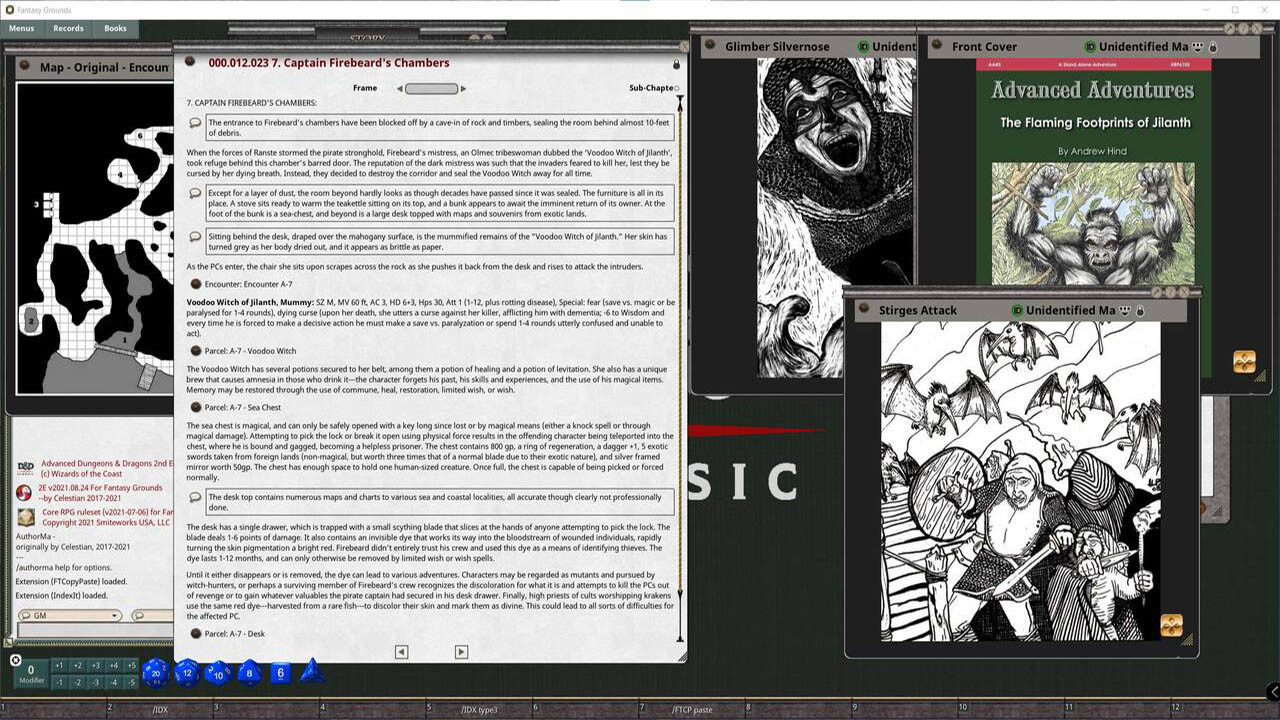
Task: Open the Books dropdown
Action: pyautogui.click(x=115, y=29)
